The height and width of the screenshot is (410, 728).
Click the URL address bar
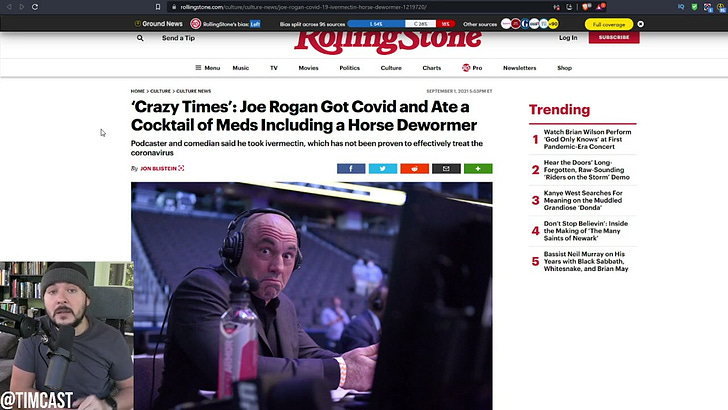tap(358, 7)
